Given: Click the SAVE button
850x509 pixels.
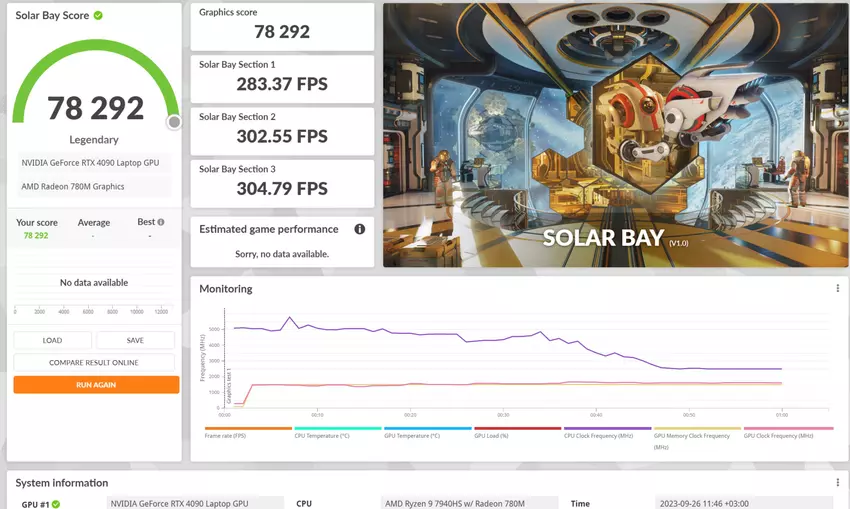Looking at the screenshot, I should (135, 340).
